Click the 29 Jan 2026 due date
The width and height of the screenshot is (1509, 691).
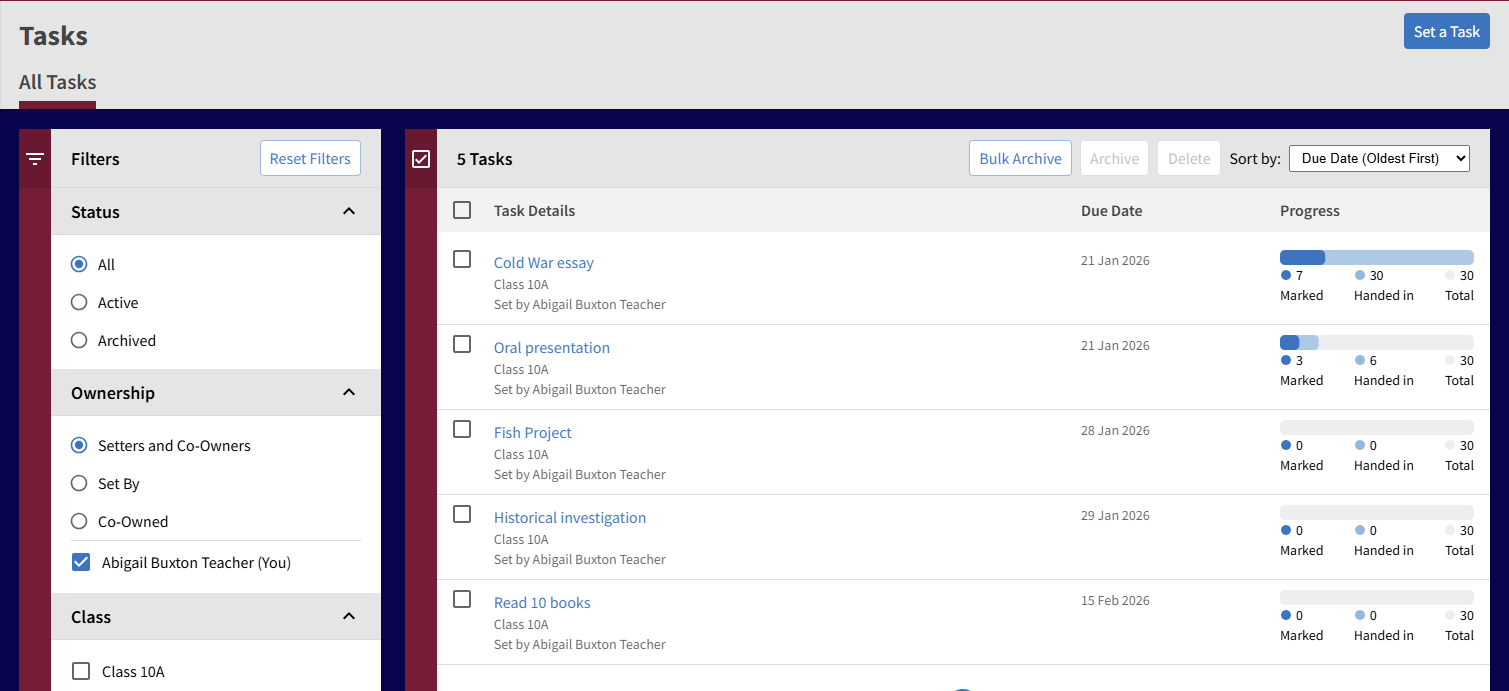point(1115,516)
